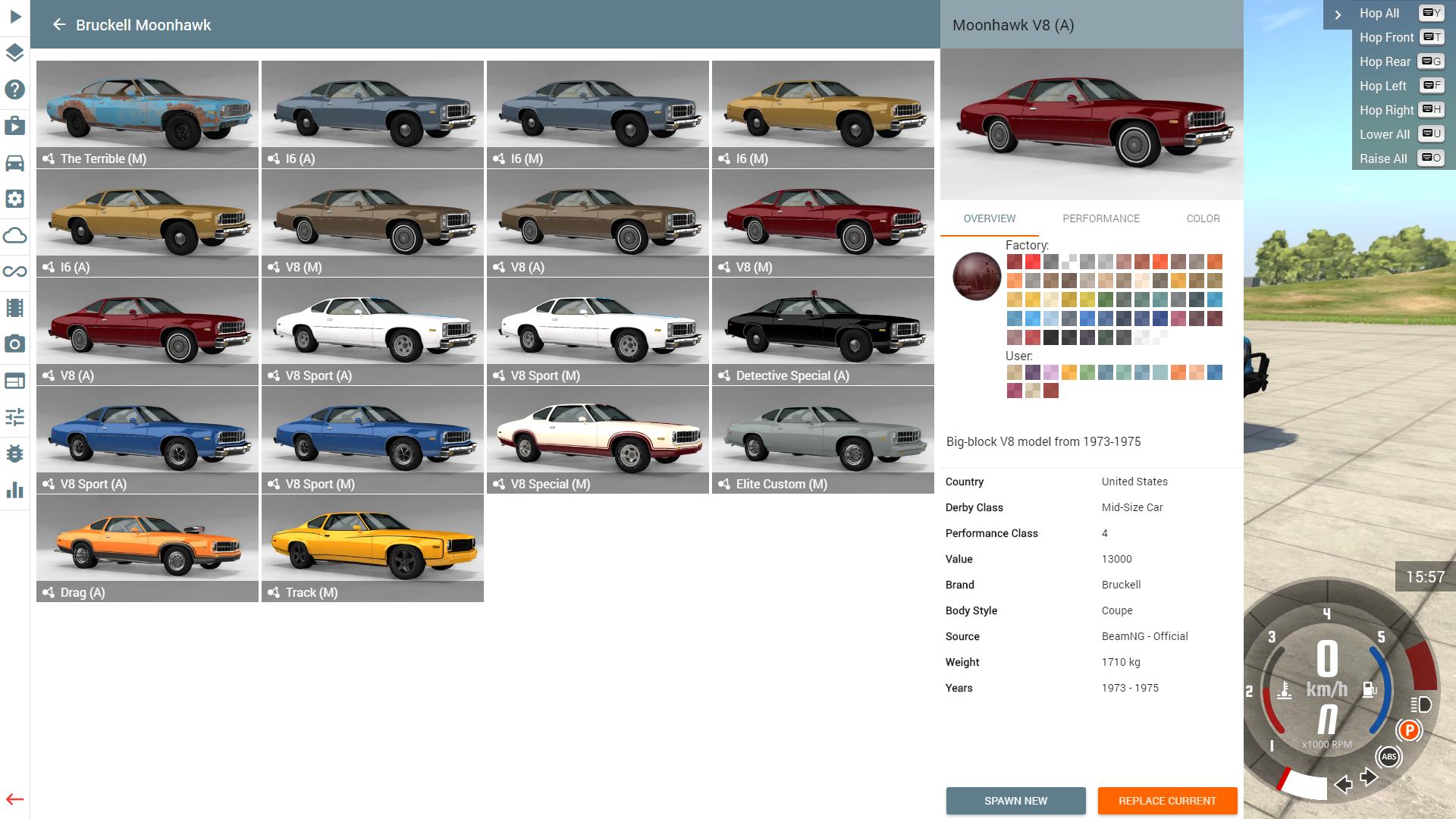Open the replay film strip icon

coord(14,308)
